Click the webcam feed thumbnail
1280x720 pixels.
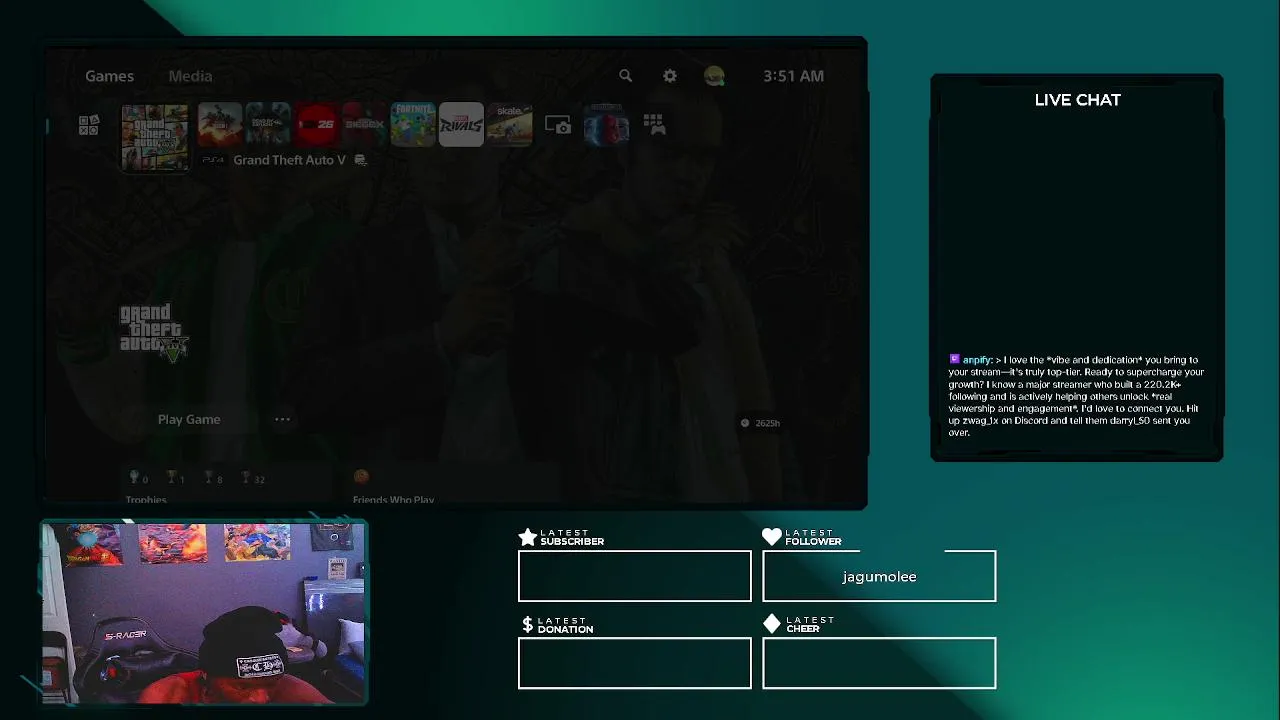pyautogui.click(x=204, y=612)
